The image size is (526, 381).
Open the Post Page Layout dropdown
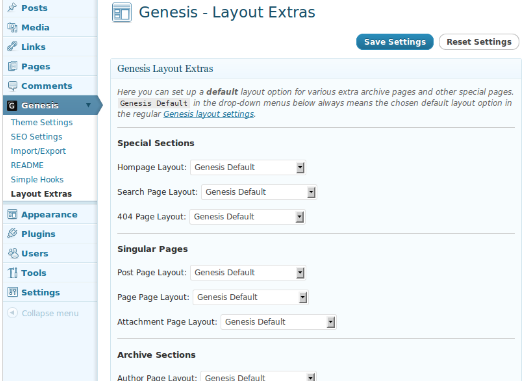248,273
